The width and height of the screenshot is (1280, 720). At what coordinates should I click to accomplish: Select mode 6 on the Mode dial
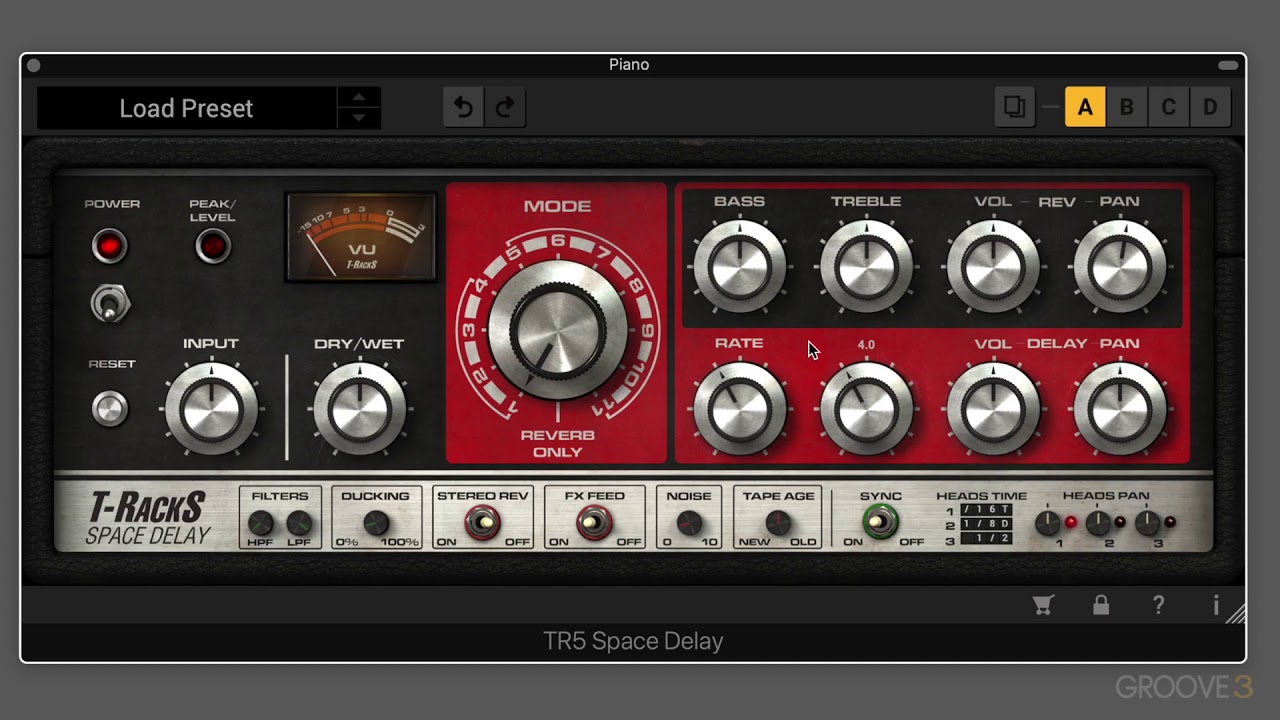coord(558,241)
